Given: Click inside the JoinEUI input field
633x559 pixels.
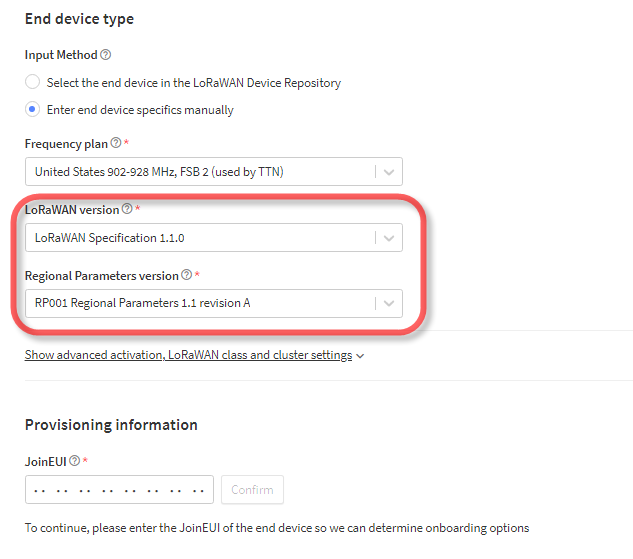Looking at the screenshot, I should point(119,490).
